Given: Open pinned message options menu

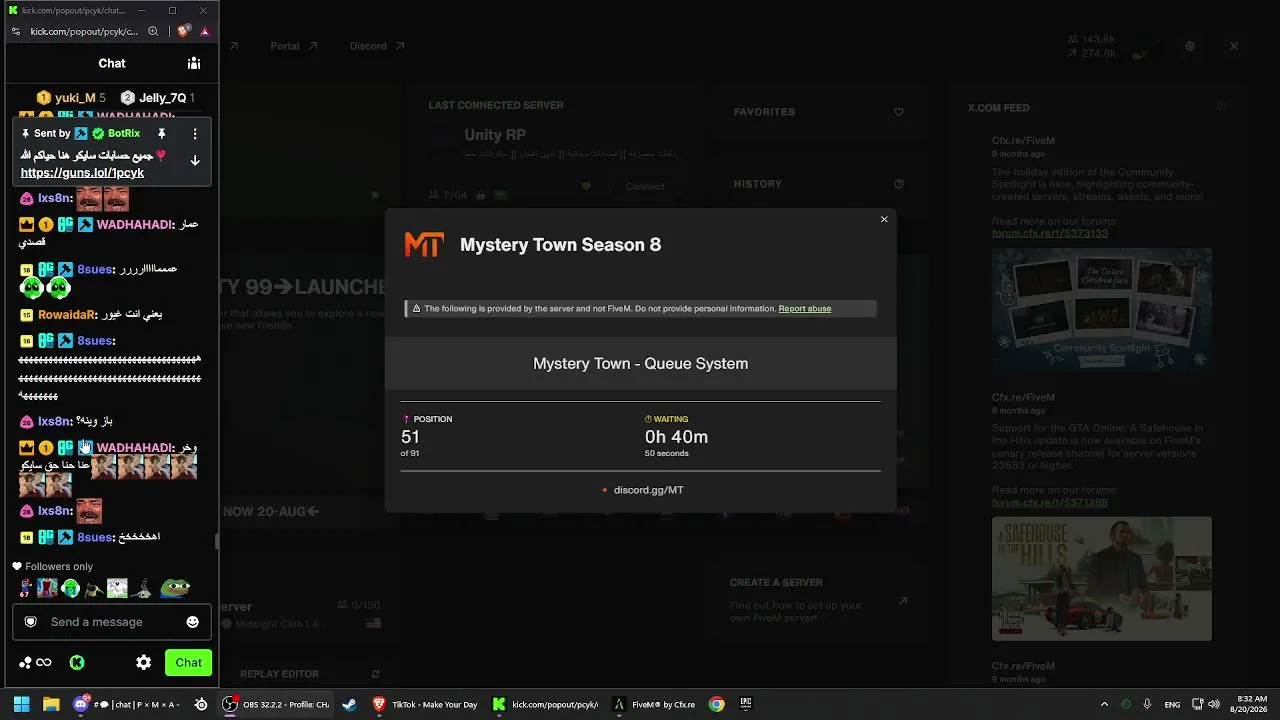Looking at the screenshot, I should pos(195,133).
